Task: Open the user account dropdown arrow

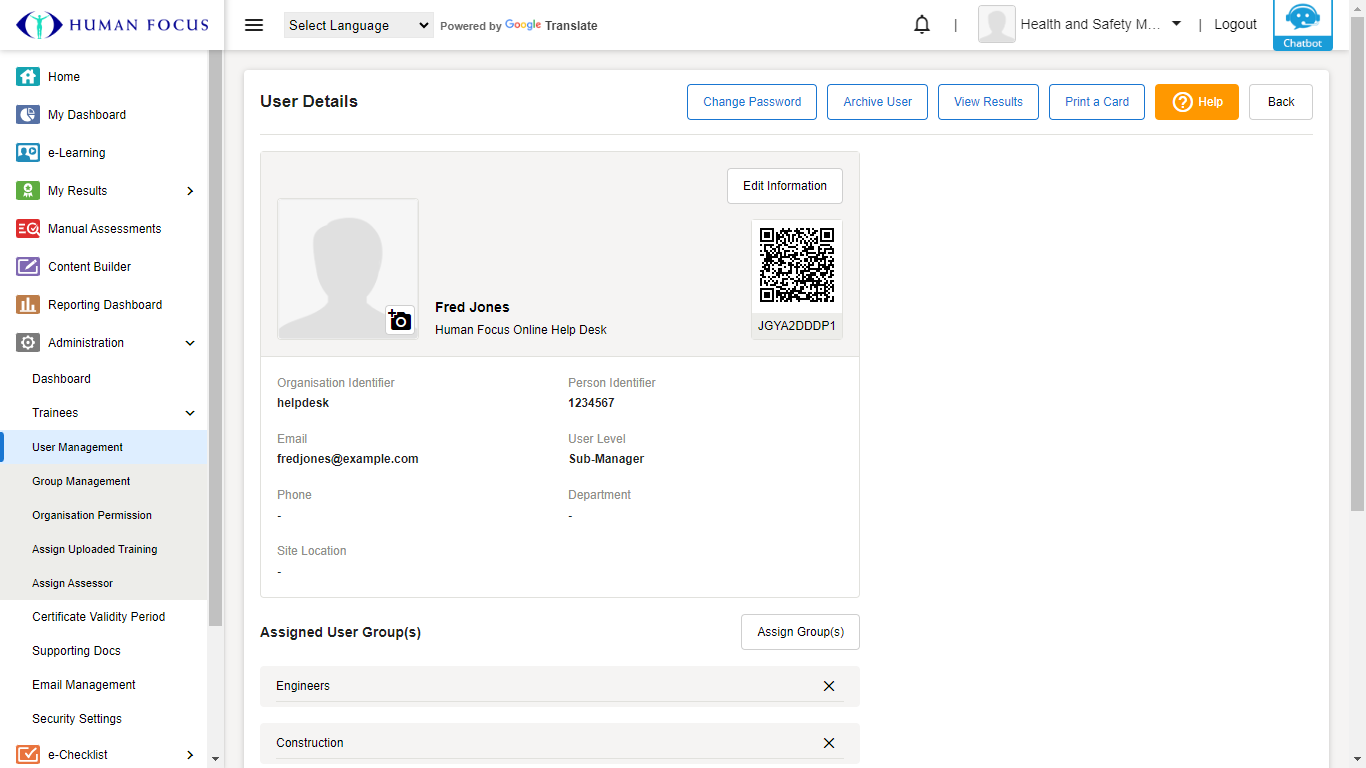Action: pyautogui.click(x=1176, y=24)
